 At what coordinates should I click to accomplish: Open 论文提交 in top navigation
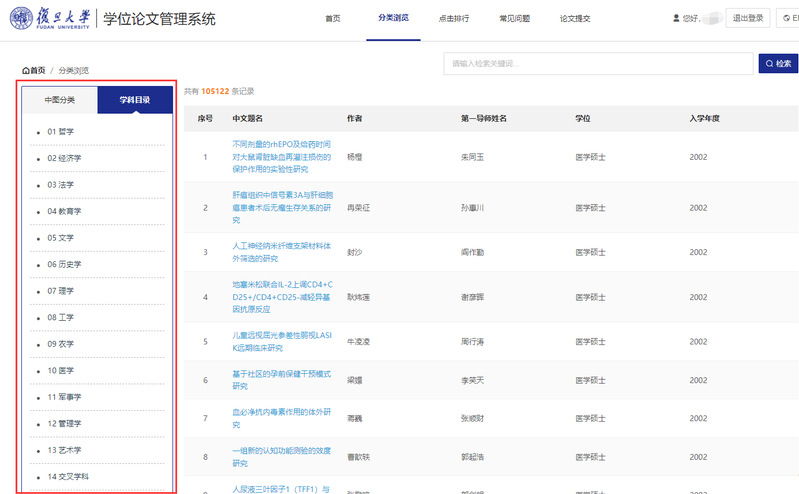[575, 19]
